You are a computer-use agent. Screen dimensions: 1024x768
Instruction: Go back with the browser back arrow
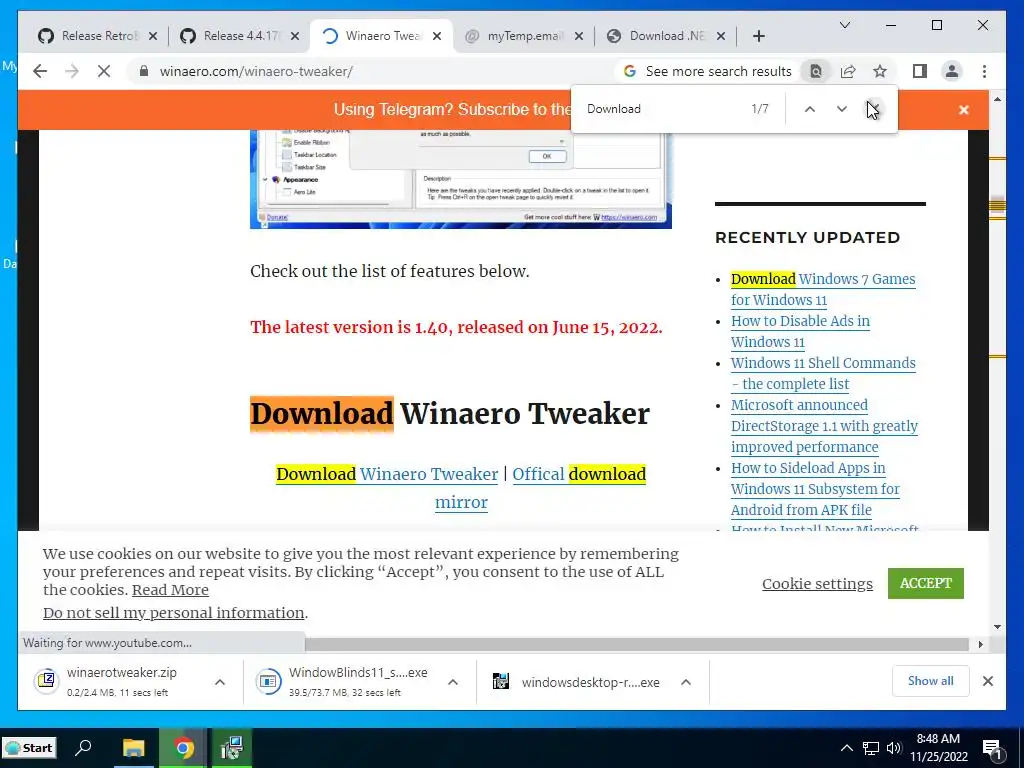pos(40,71)
